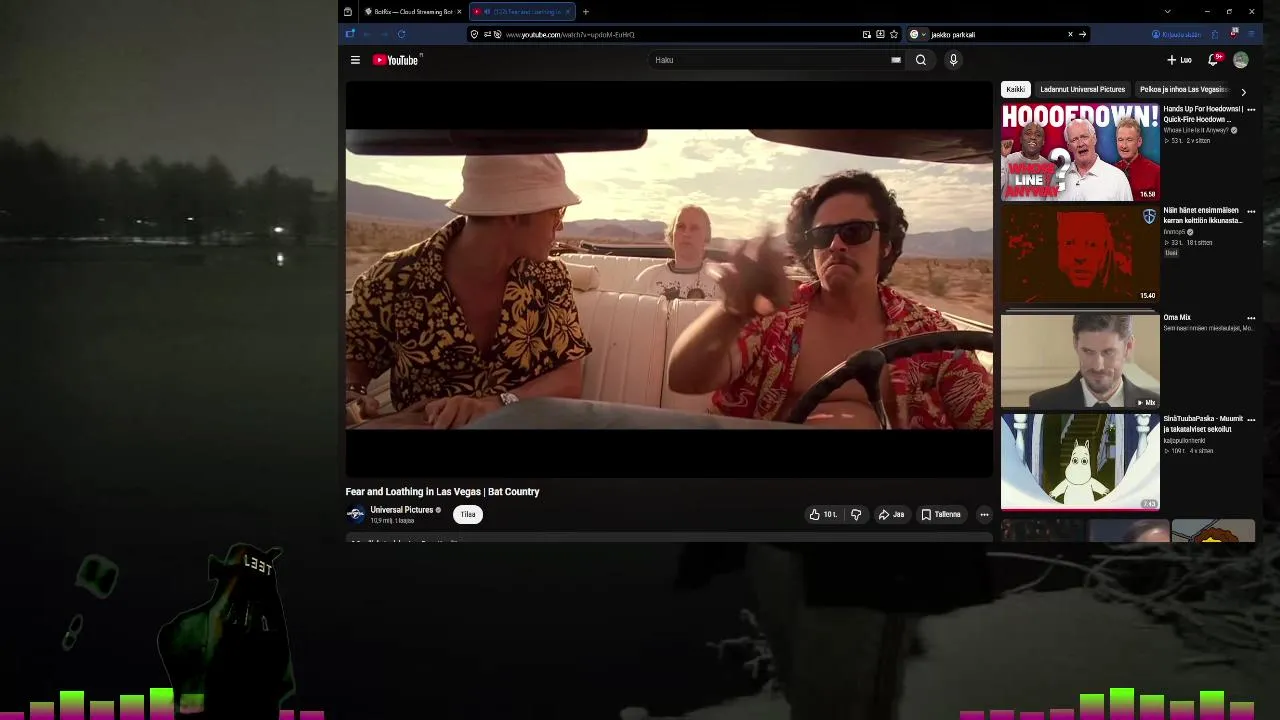This screenshot has width=1280, height=720.
Task: Show more filter chips with right arrow
Action: (x=1243, y=92)
